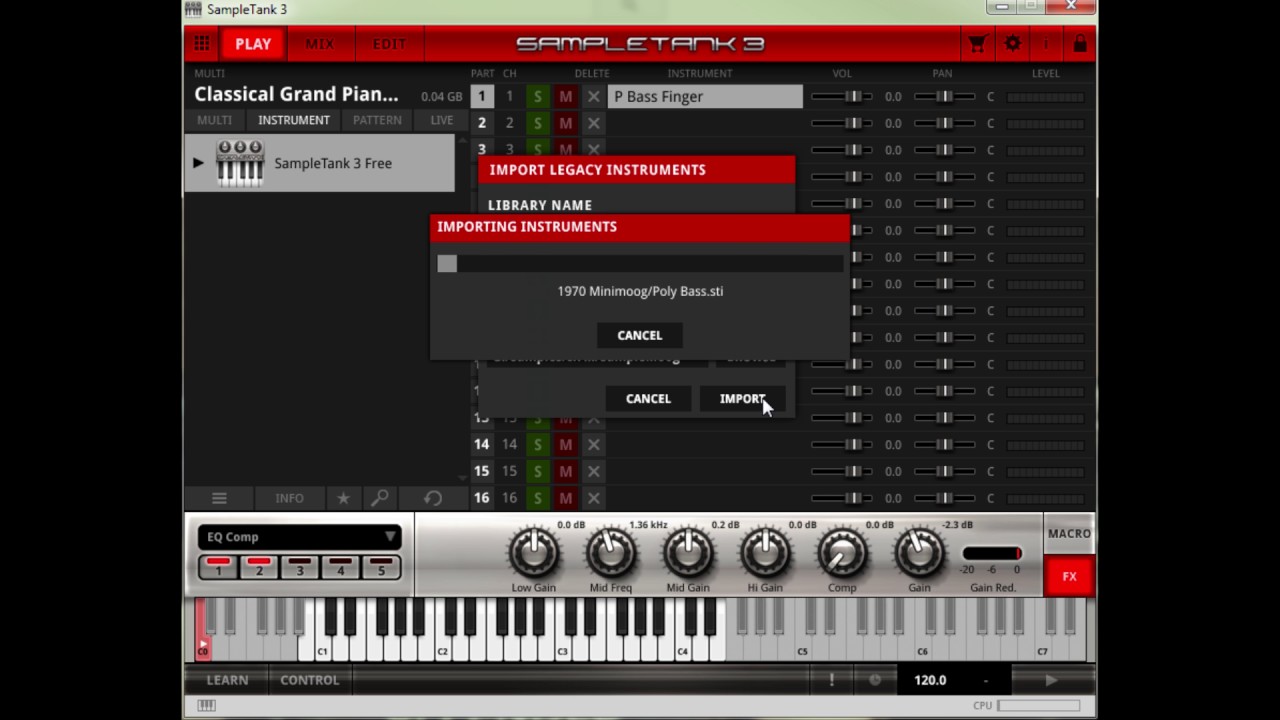
Task: Solo part 14
Action: [x=537, y=444]
